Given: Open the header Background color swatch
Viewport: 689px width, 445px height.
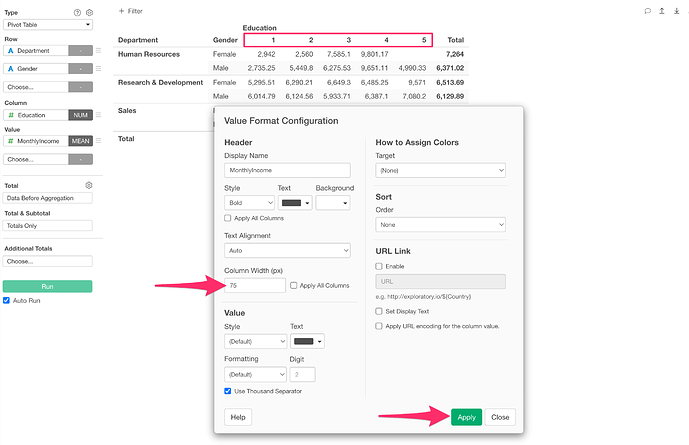Looking at the screenshot, I should click(333, 203).
